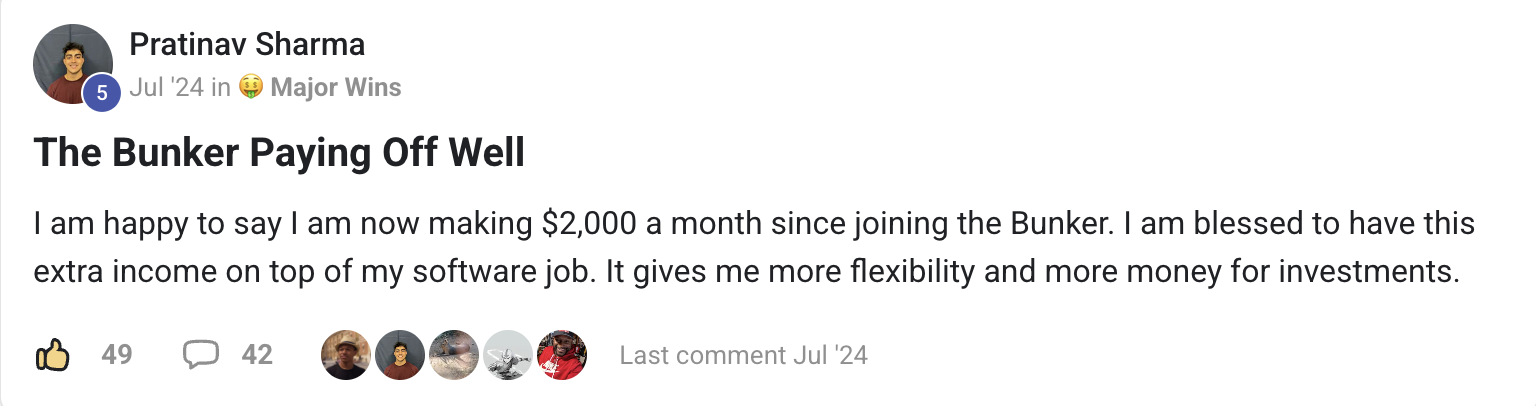This screenshot has height=406, width=1536.
Task: Click the Last comment Jul '24 link
Action: (744, 355)
